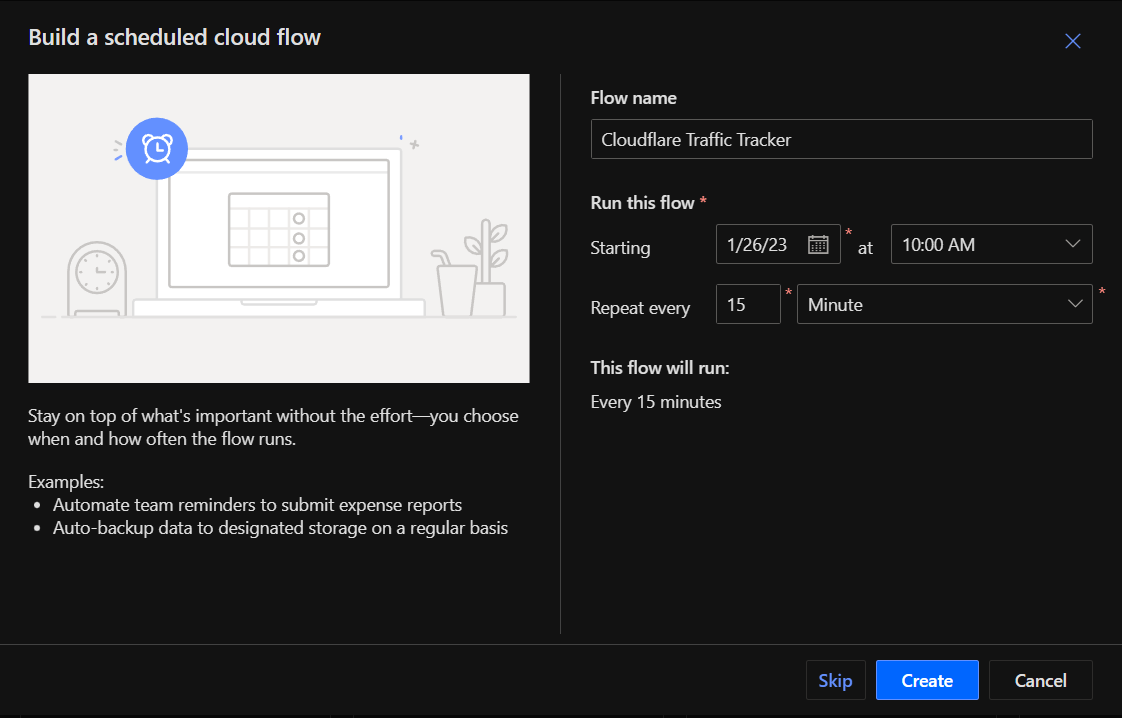The height and width of the screenshot is (718, 1122).
Task: Cancel the flow creation
Action: tap(1040, 680)
